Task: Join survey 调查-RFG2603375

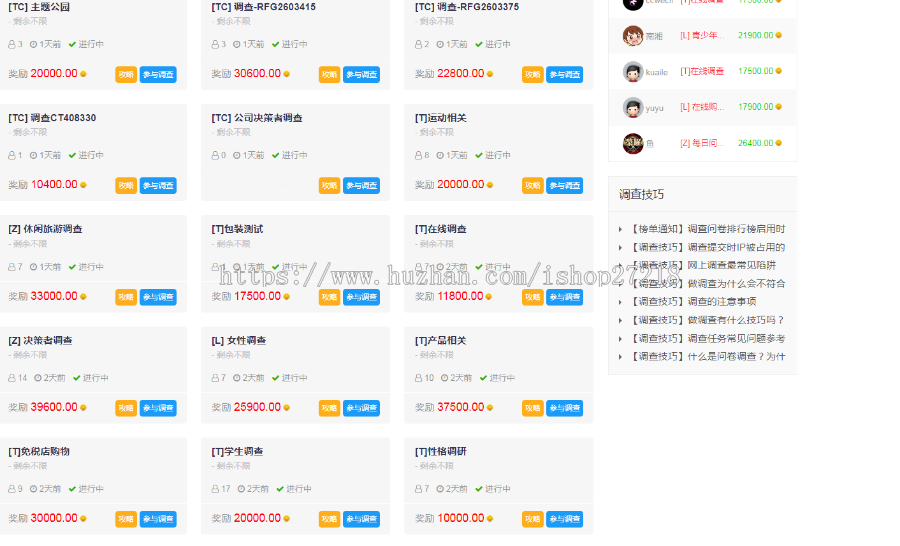Action: pyautogui.click(x=565, y=75)
